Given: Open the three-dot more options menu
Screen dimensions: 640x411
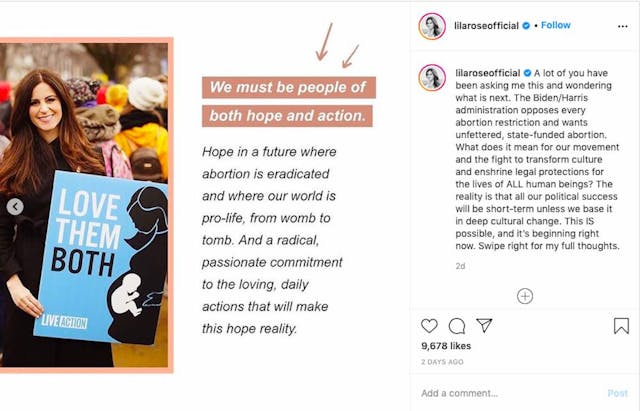Looking at the screenshot, I should click(620, 26).
